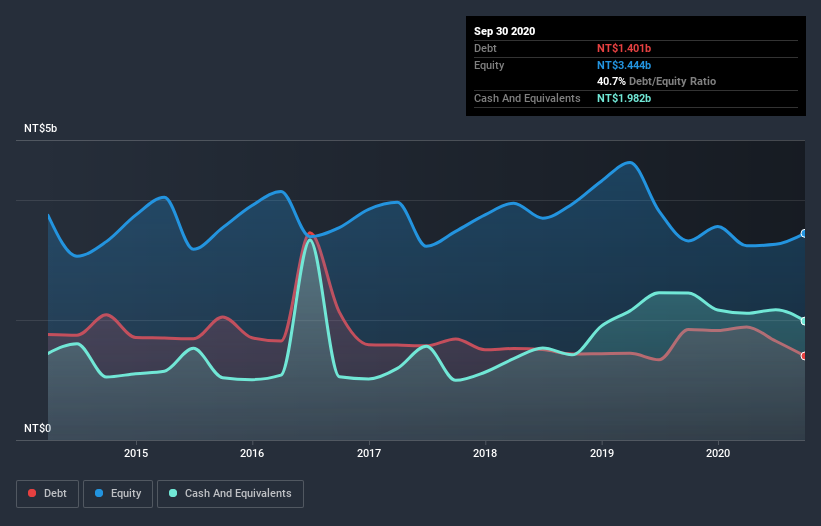Click the NT$5b y-axis label
This screenshot has height=526, width=821.
(40, 128)
